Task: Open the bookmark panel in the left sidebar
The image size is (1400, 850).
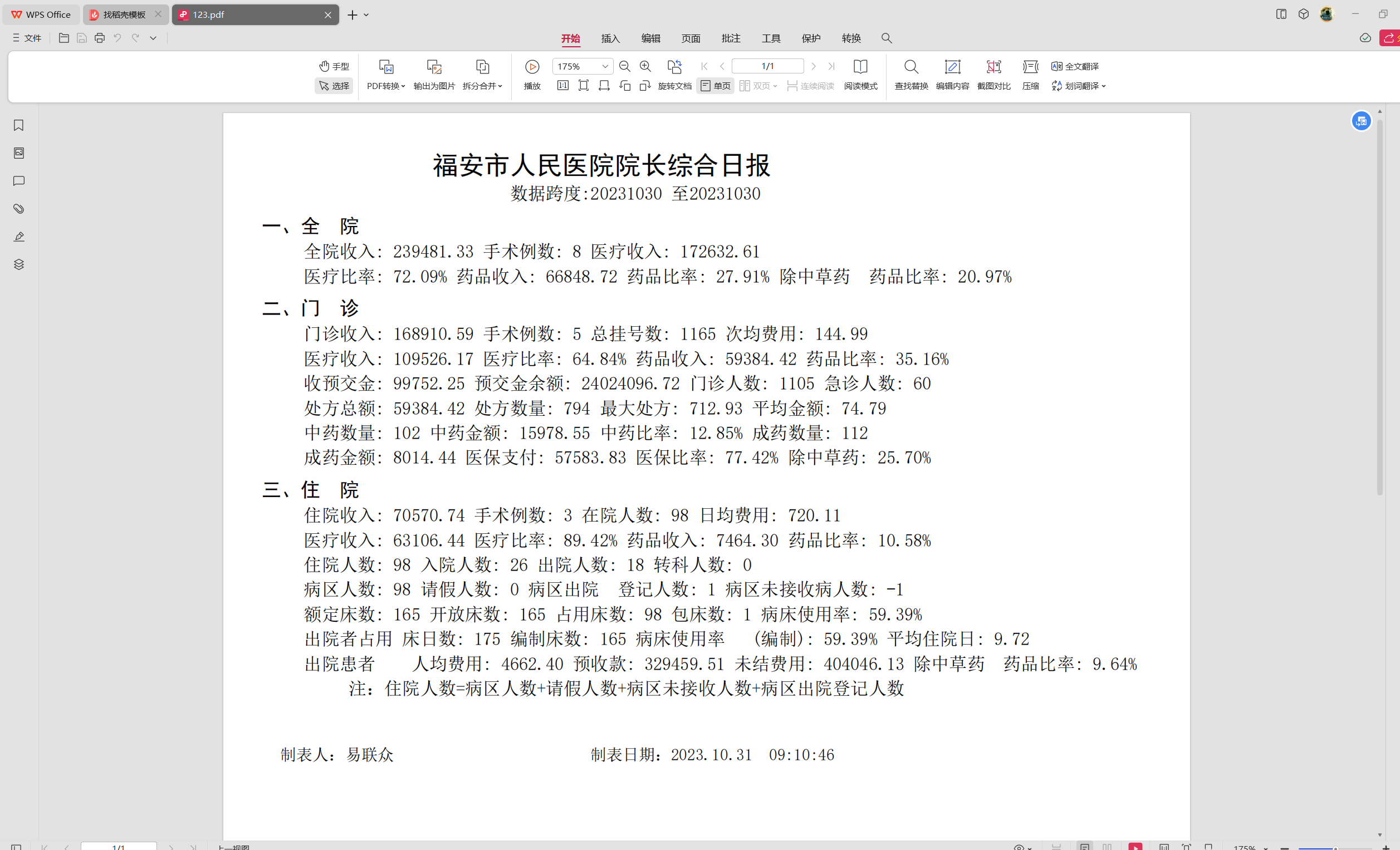Action: 19,125
